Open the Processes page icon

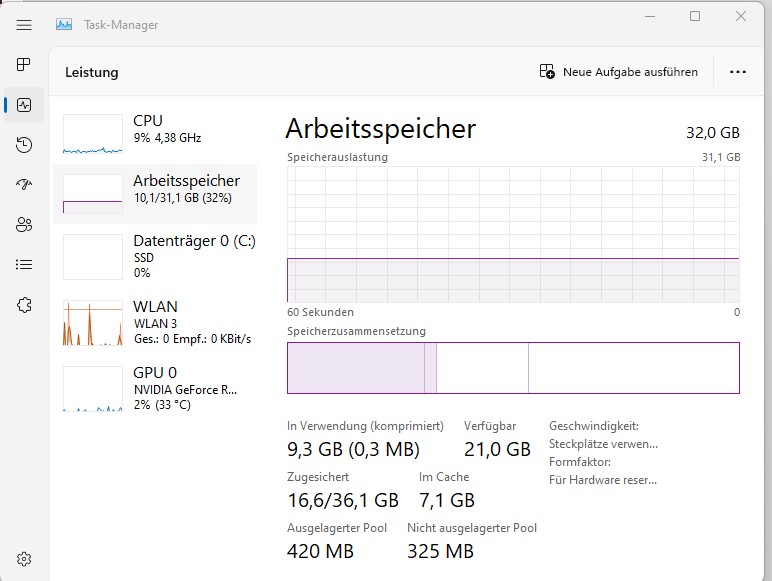pos(24,65)
